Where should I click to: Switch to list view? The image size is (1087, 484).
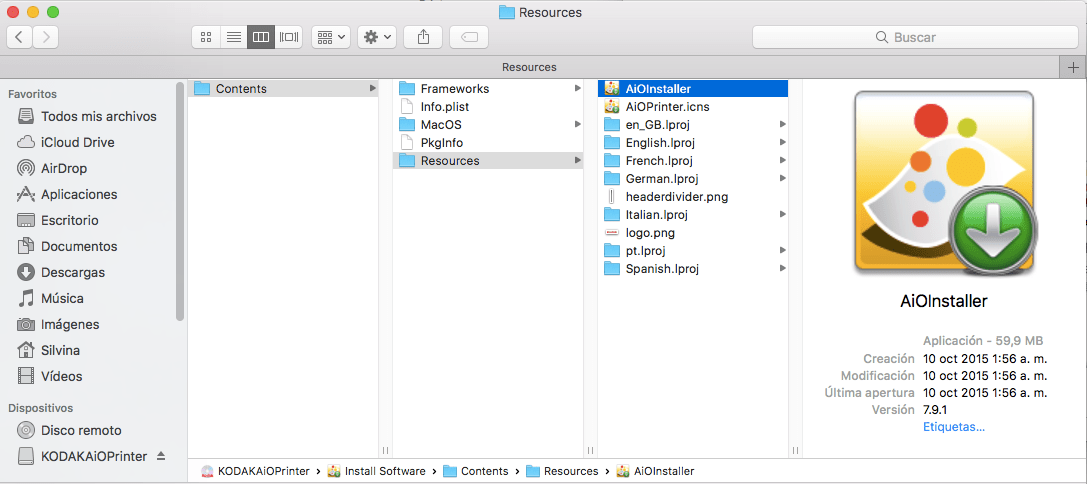point(234,37)
